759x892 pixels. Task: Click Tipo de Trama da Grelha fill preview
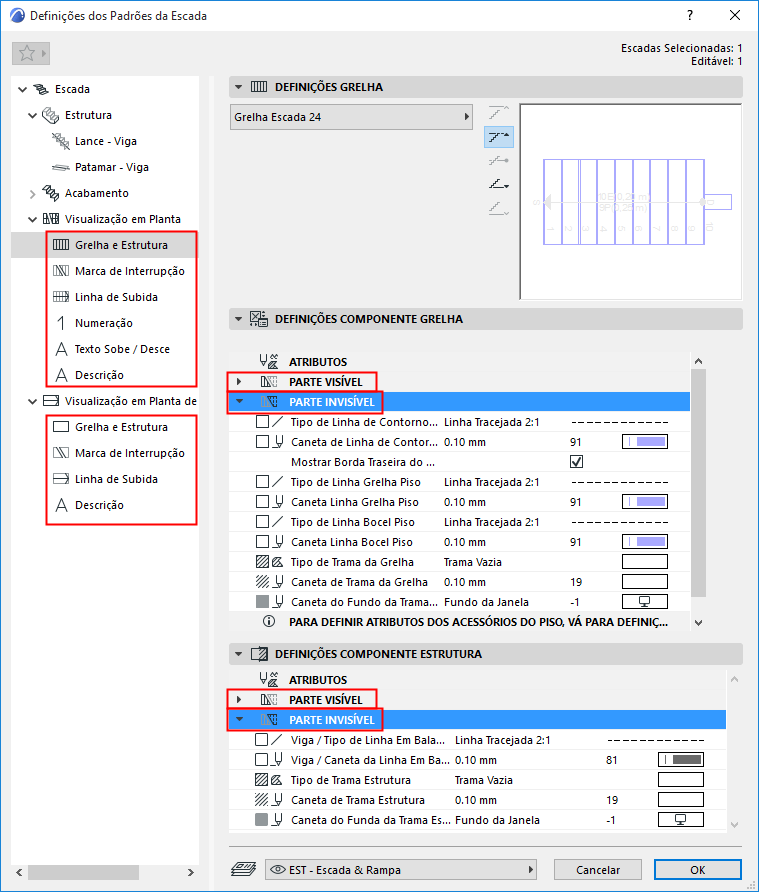coord(645,562)
